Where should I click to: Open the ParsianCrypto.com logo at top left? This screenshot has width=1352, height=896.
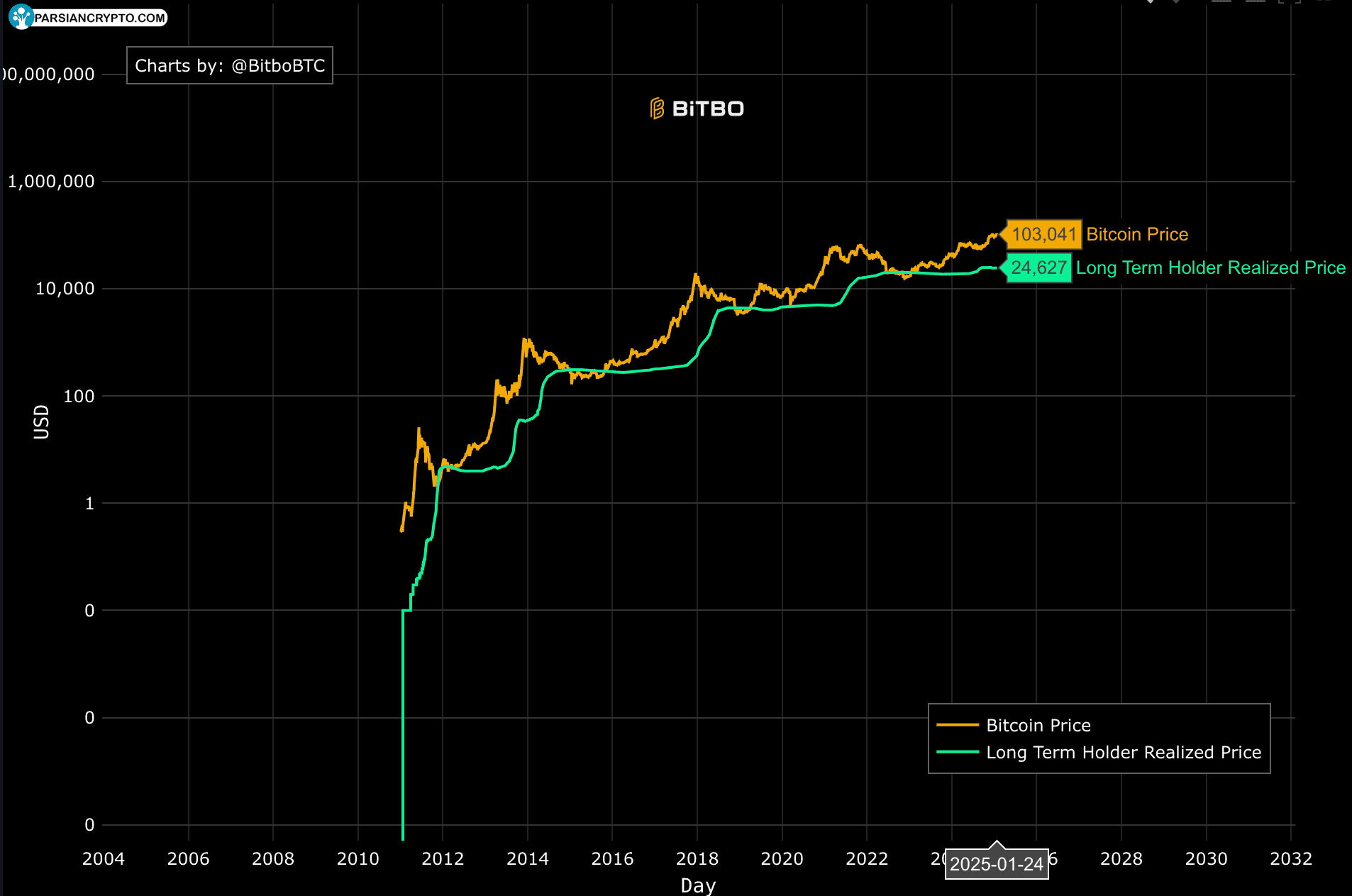(88, 17)
